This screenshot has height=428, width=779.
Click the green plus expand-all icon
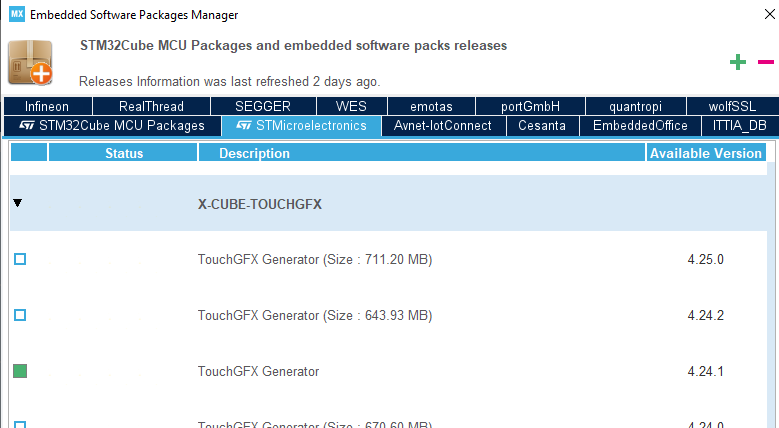(738, 62)
